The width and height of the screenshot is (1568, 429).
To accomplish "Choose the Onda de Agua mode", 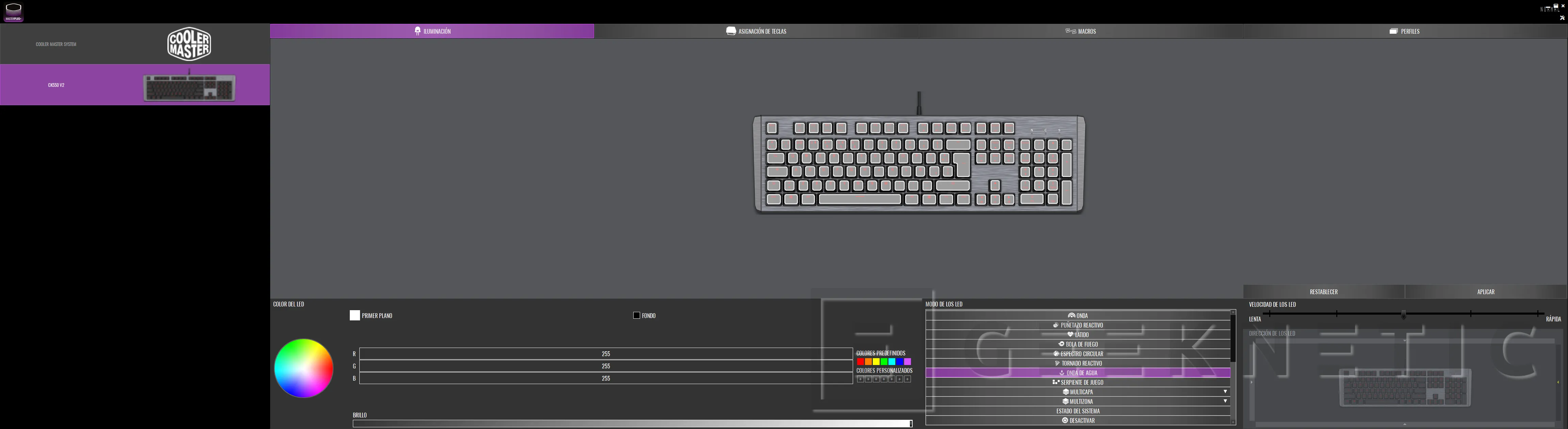I will tap(1078, 373).
